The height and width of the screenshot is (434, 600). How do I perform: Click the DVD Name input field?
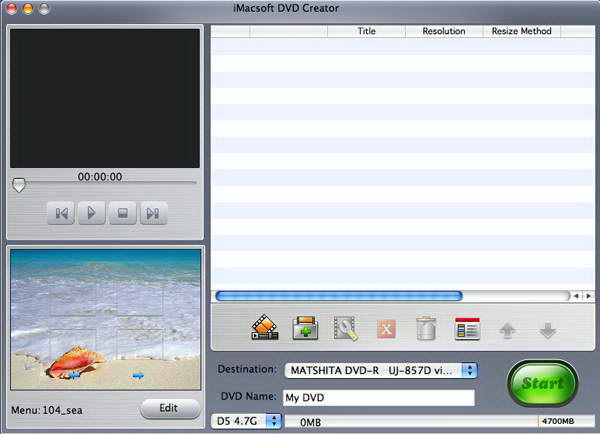point(379,398)
